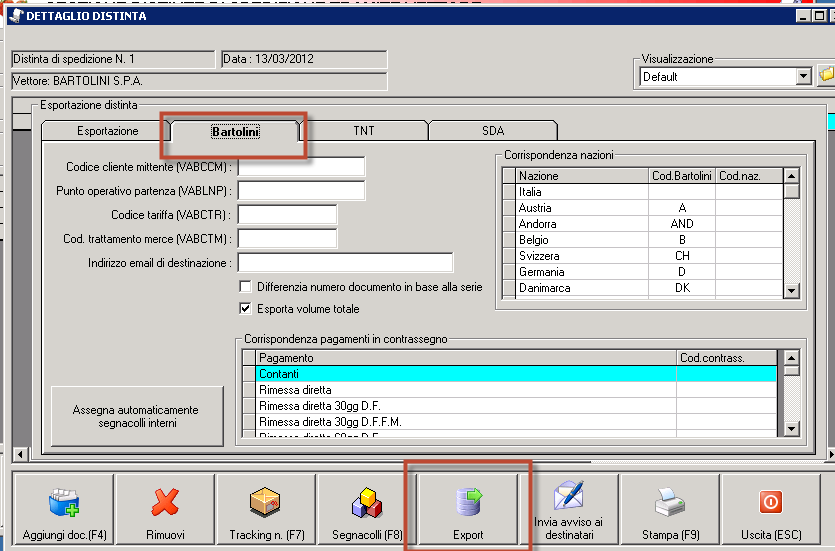Click the Codice cliente mittente (VABCCM) field
The width and height of the screenshot is (835, 551).
[x=301, y=167]
